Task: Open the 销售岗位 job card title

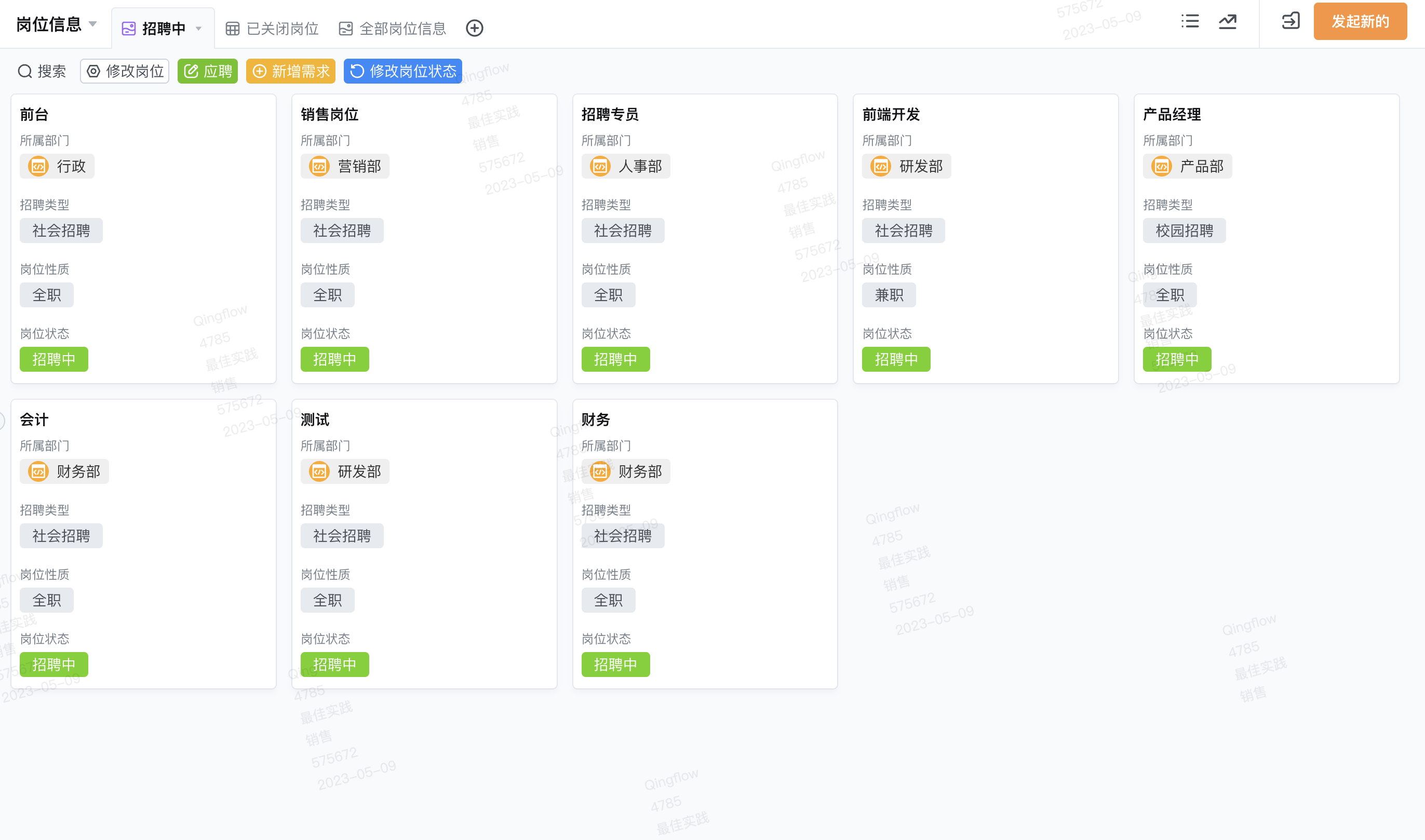Action: 329,115
